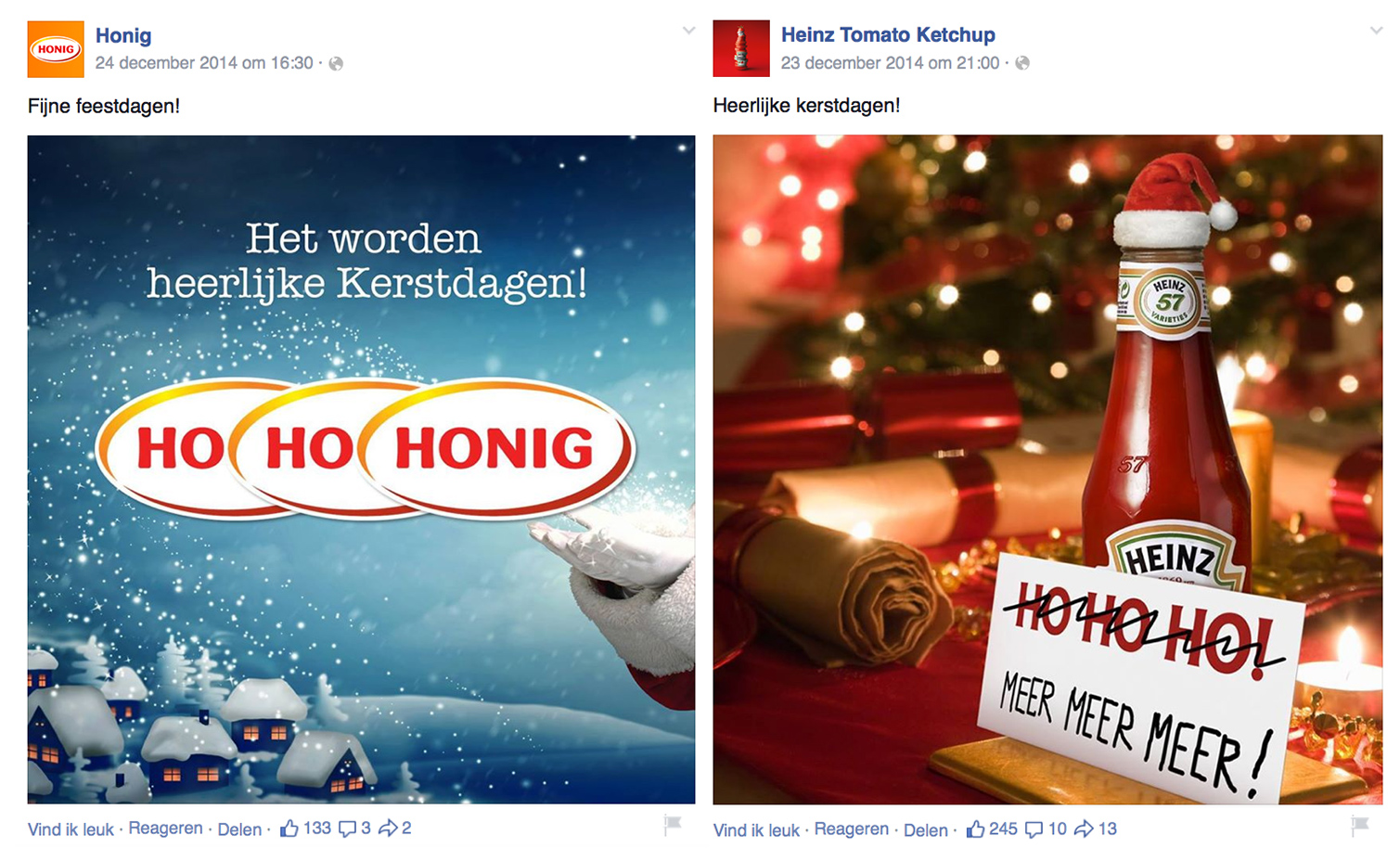Click the like thumb icon on Honig post

point(289,829)
